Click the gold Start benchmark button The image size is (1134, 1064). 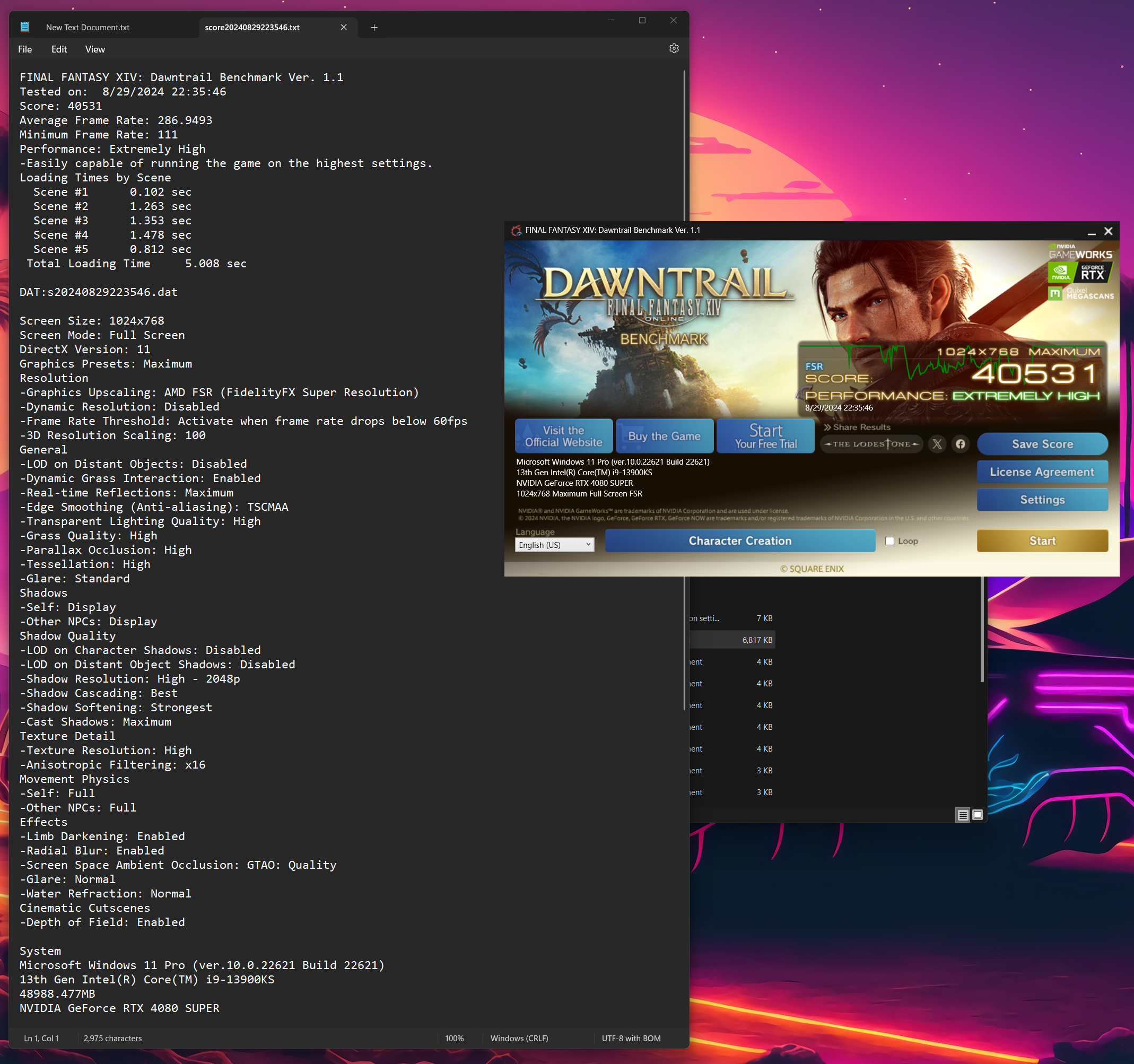(1042, 541)
